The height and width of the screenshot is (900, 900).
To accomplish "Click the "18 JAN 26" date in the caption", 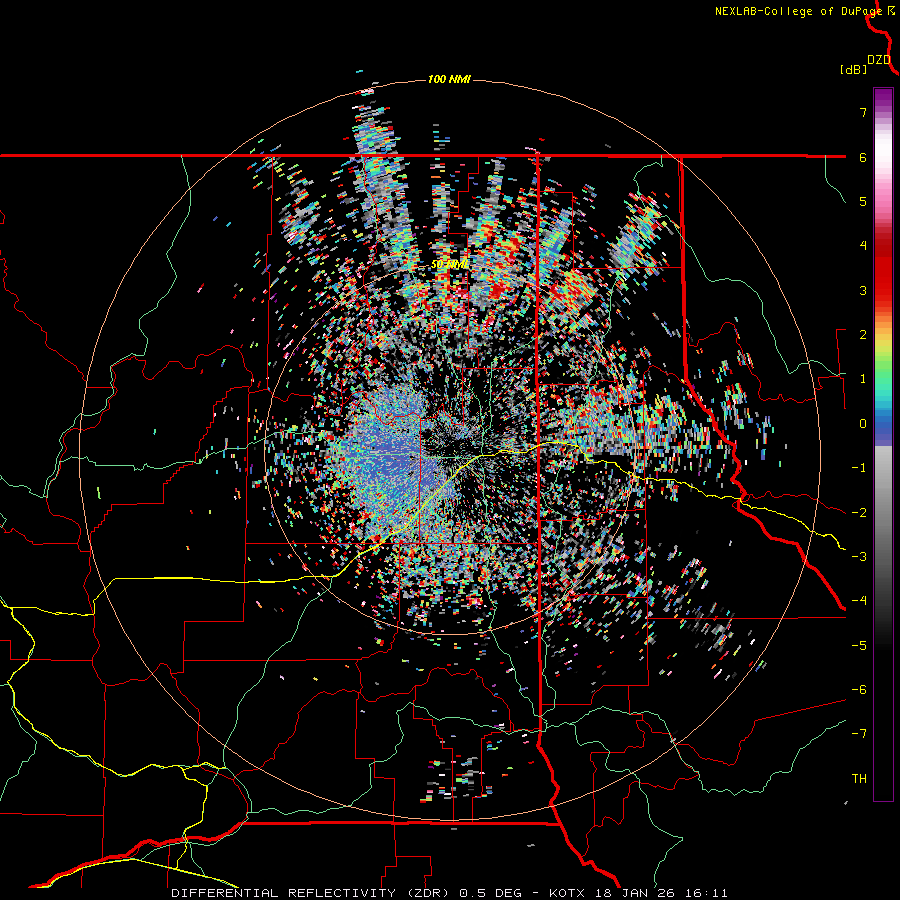I will point(633,893).
